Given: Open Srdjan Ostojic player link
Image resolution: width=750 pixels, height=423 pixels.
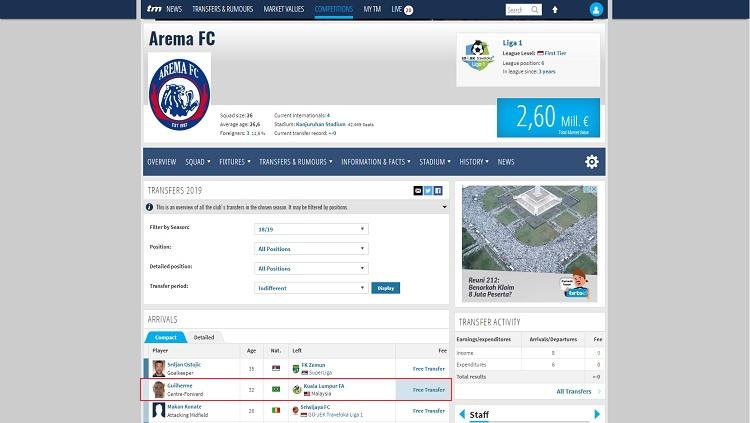Looking at the screenshot, I should [x=184, y=365].
